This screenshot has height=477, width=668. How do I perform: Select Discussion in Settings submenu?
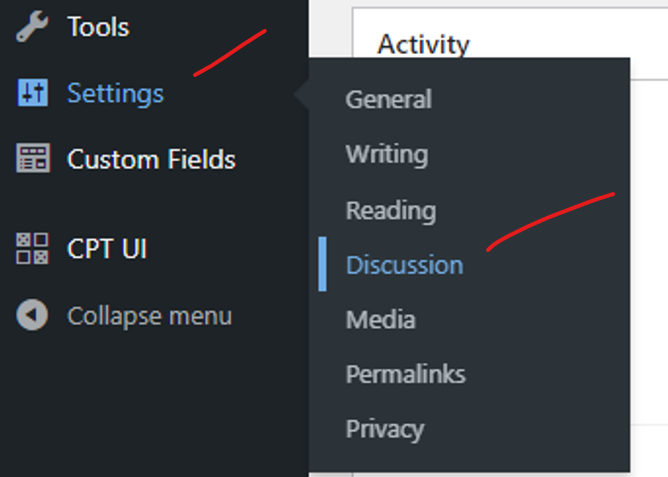[x=404, y=265]
